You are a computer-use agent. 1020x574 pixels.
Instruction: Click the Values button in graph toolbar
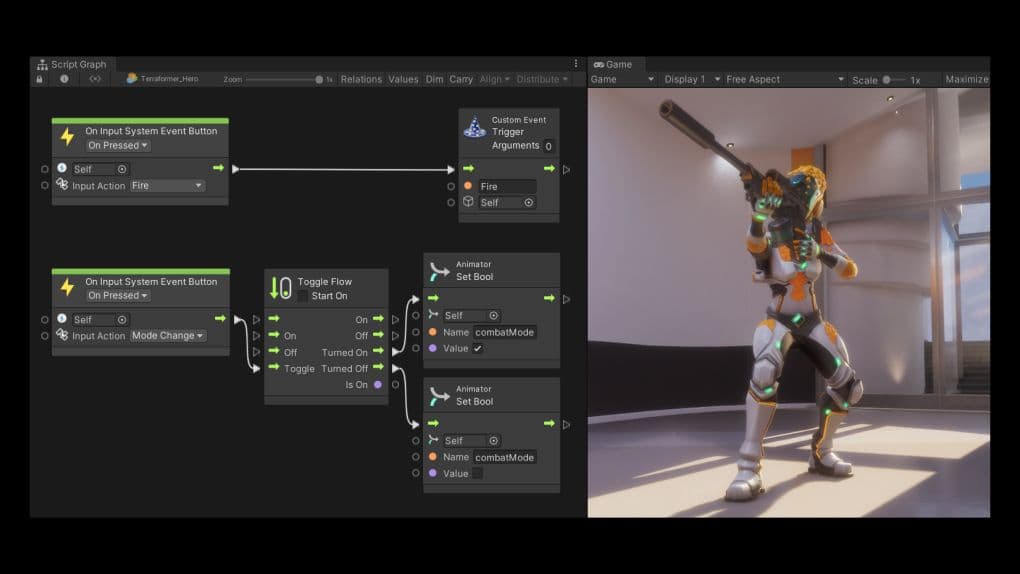tap(403, 79)
